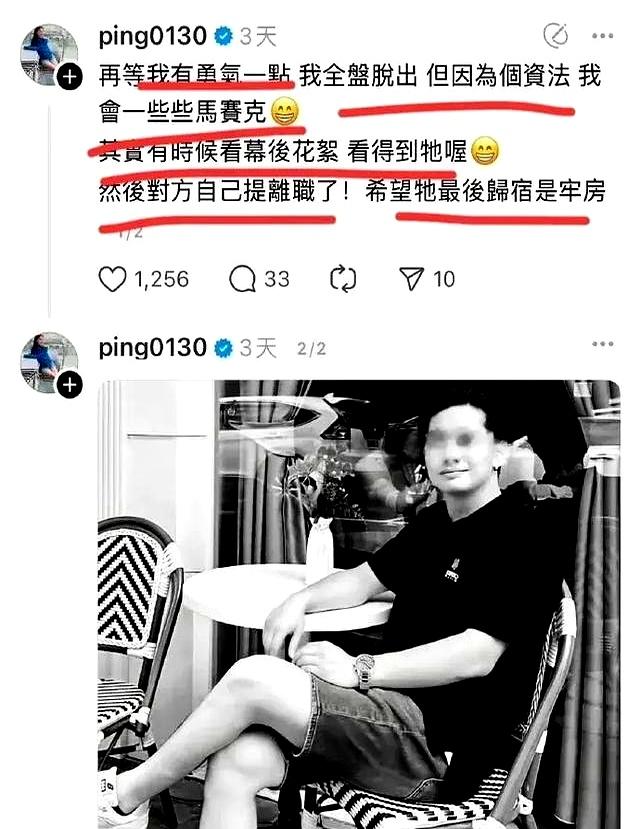Screen dimensions: 640x829
Task: Follow via plus badge on second avatar
Action: tap(69, 385)
